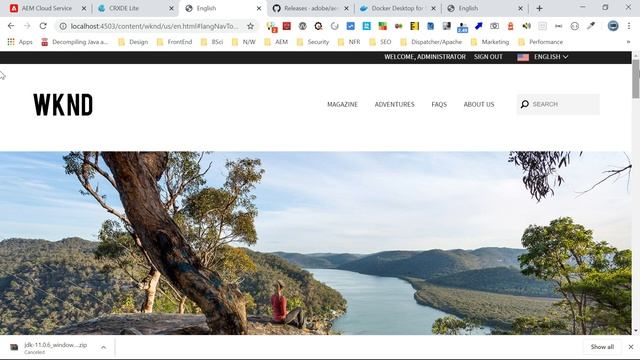This screenshot has width=640, height=360.
Task: Click the megaphone extension icon
Action: pos(527,26)
